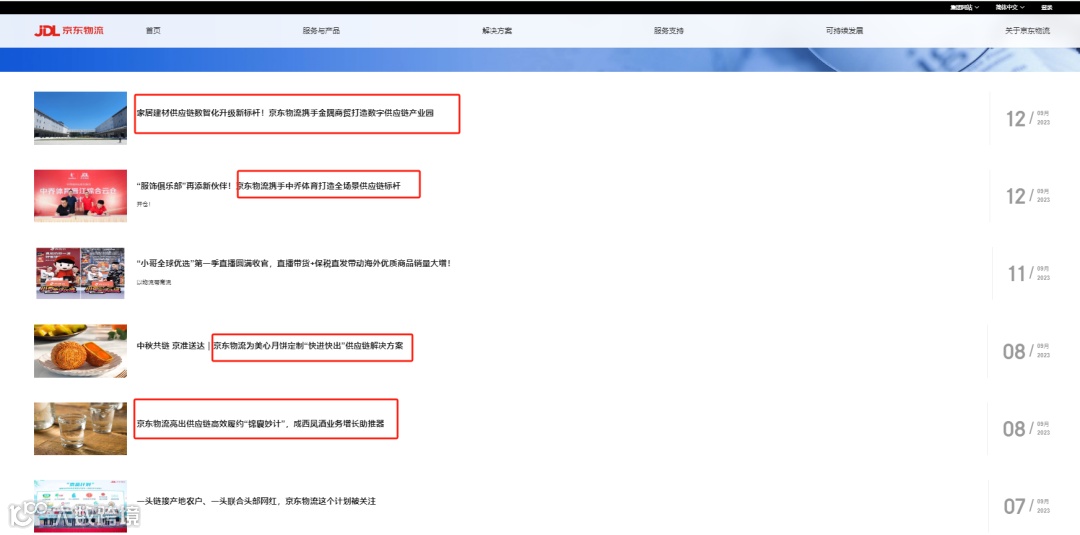
Task: Click the 小哥 mascot livestream thumbnail
Action: [81, 273]
